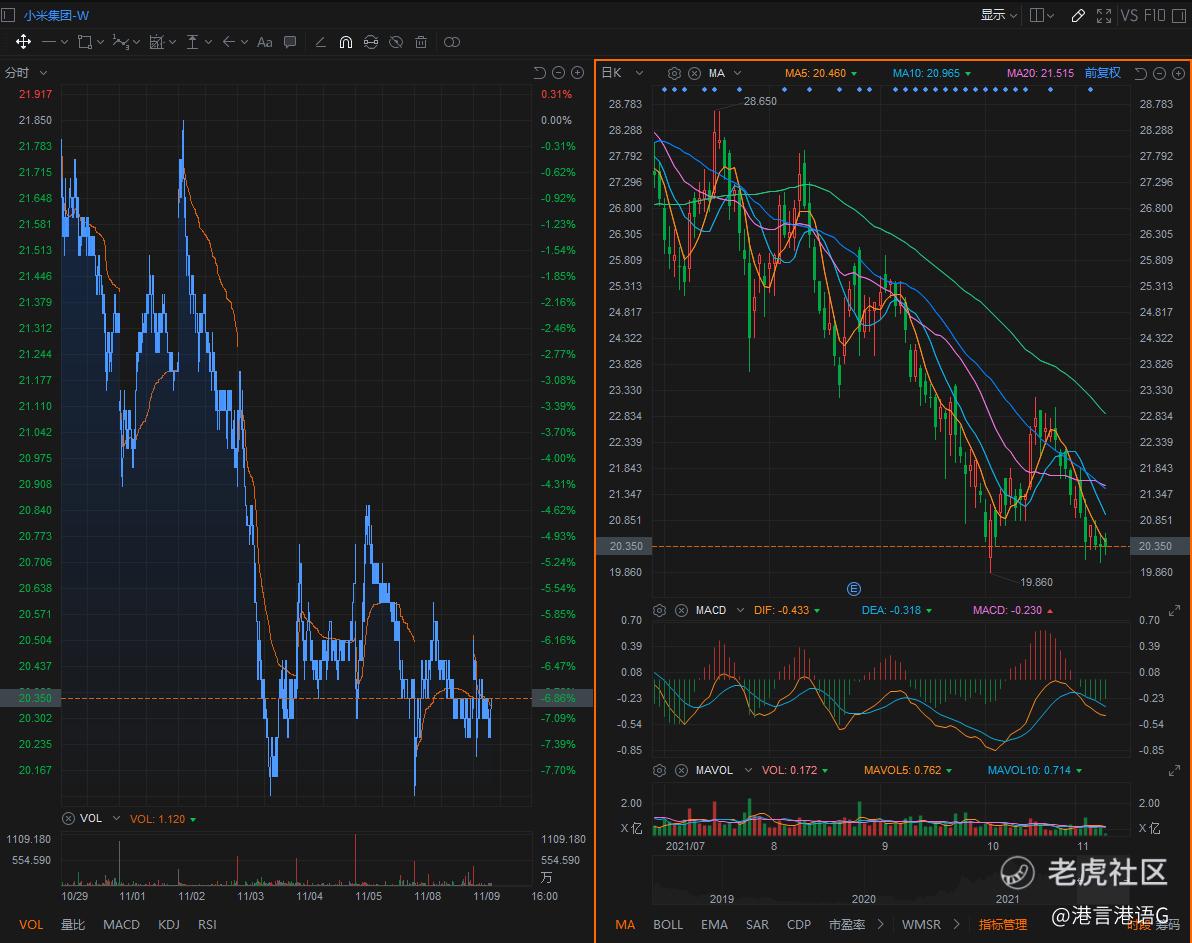This screenshot has width=1192, height=943.
Task: Select the comment bubble note tool
Action: (x=290, y=42)
